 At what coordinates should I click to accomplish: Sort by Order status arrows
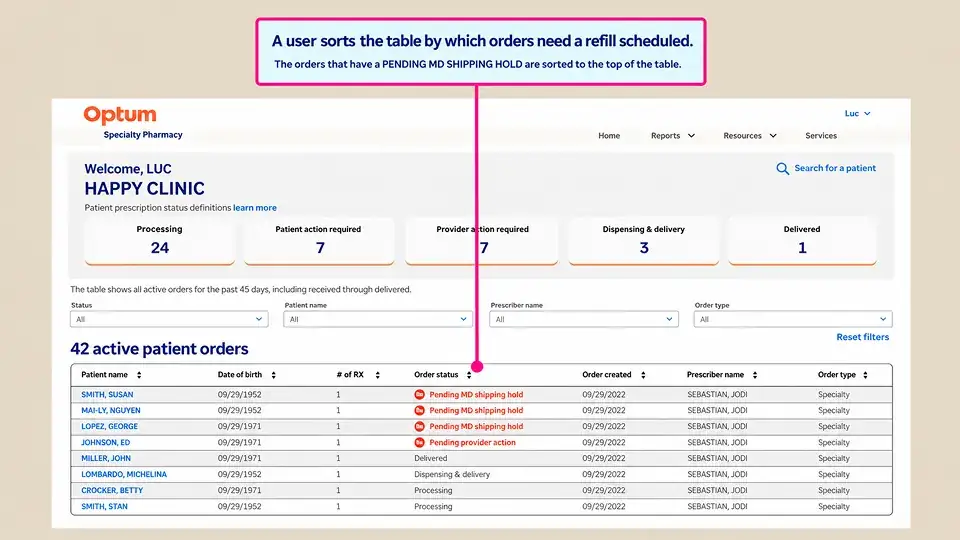click(469, 375)
